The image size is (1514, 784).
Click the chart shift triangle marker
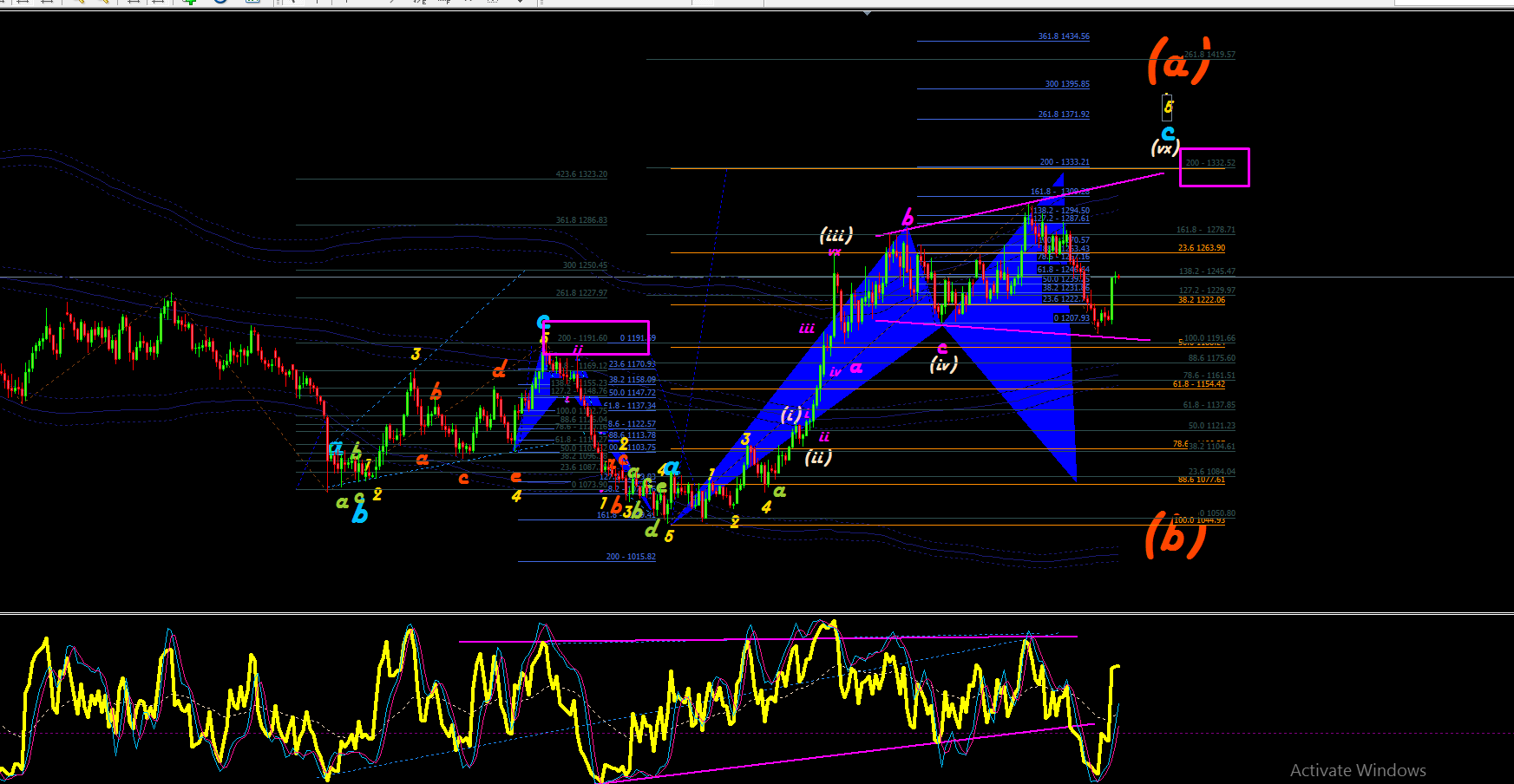pyautogui.click(x=867, y=14)
